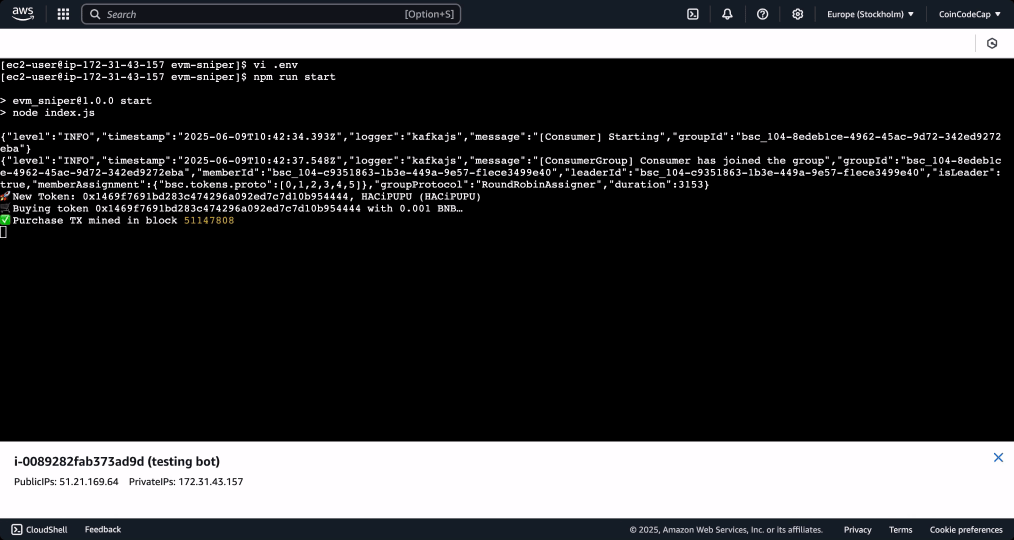1014x540 pixels.
Task: Close the testing bot instance details panel
Action: 997,457
